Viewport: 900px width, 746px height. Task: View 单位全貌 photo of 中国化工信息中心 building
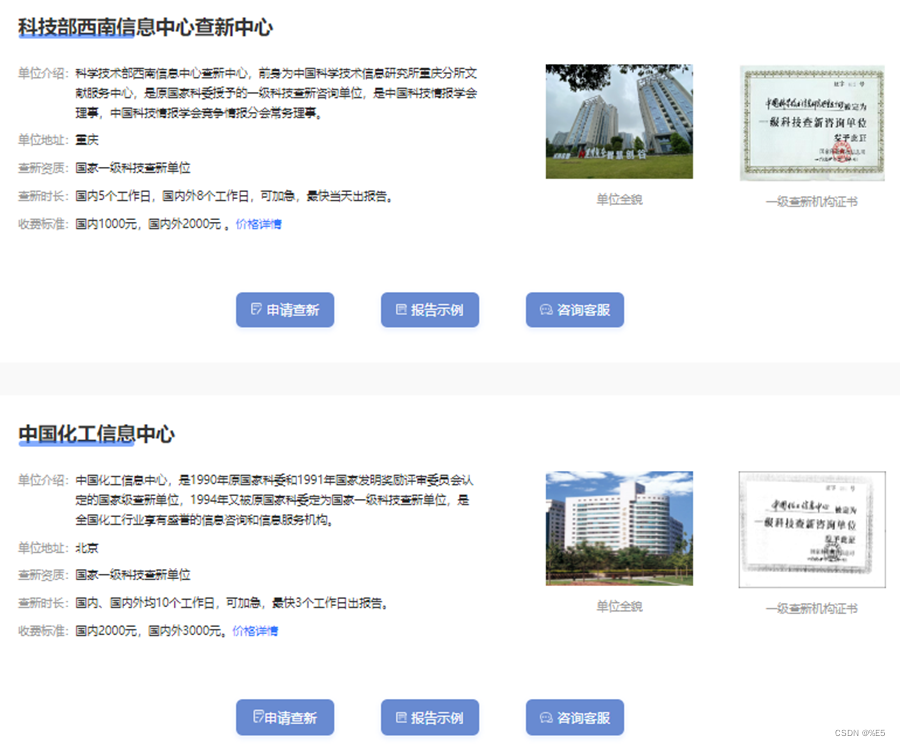(x=619, y=529)
